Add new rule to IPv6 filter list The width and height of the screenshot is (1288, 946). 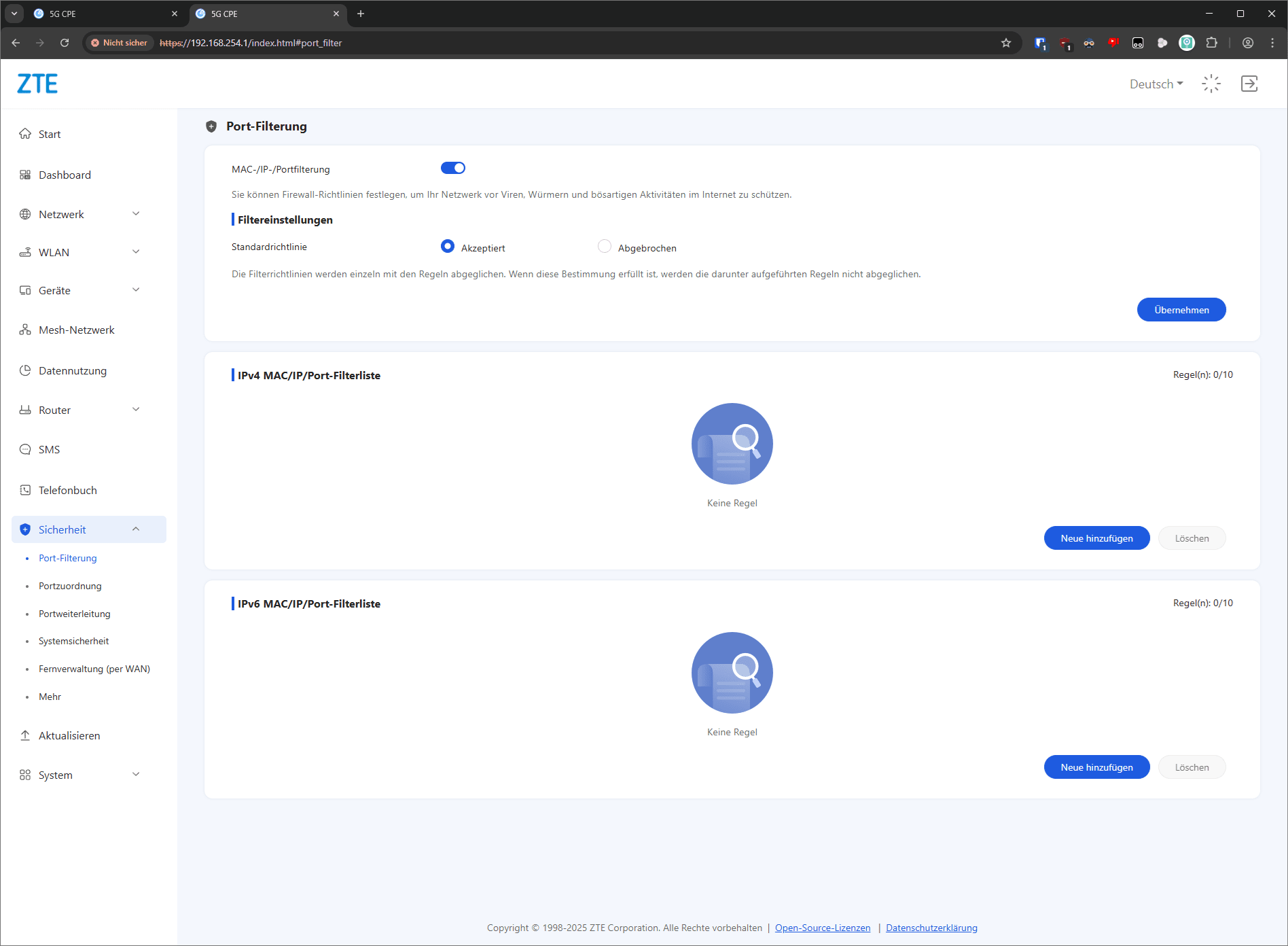(1096, 767)
